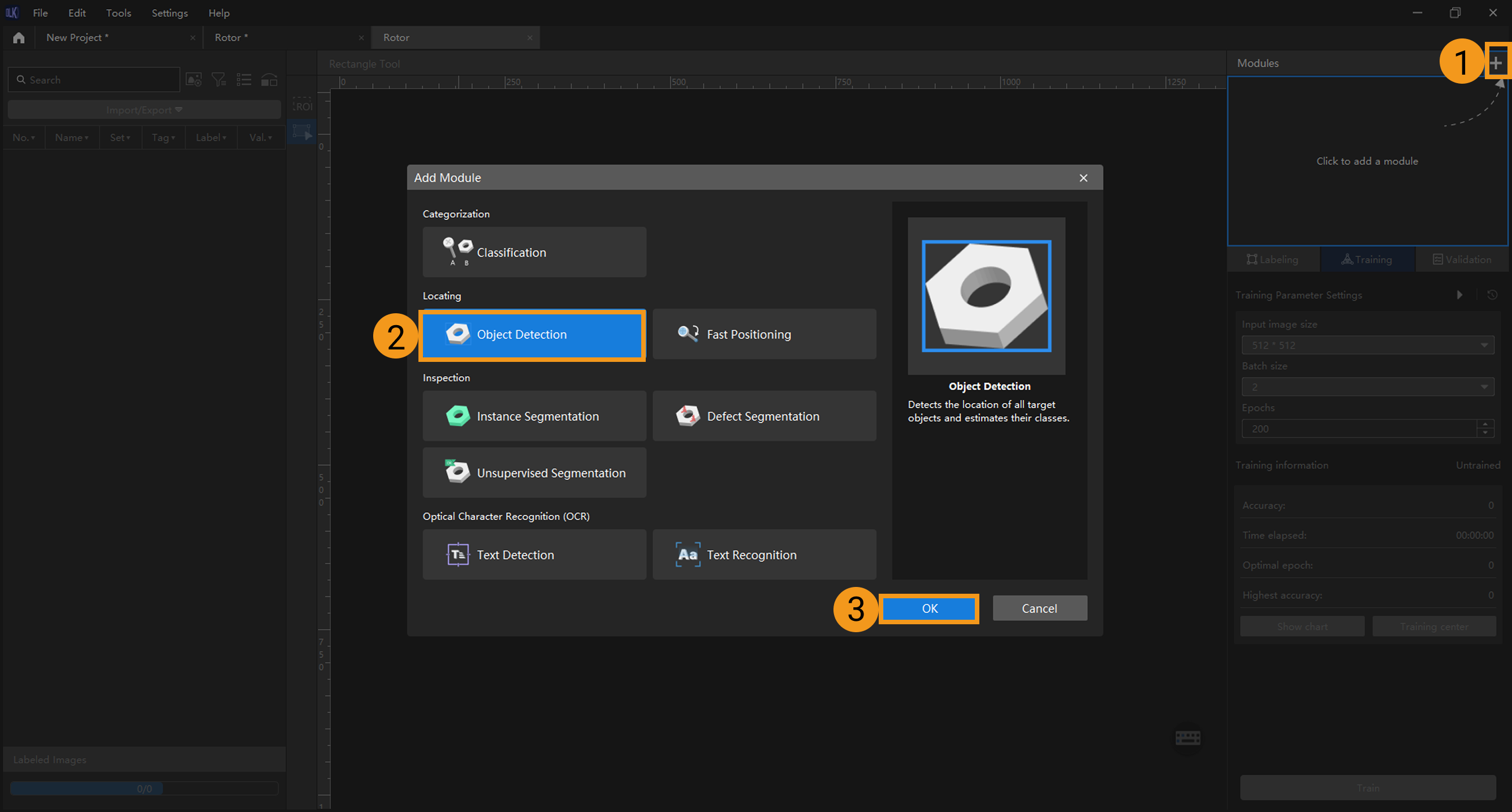Open the File menu

[x=41, y=13]
